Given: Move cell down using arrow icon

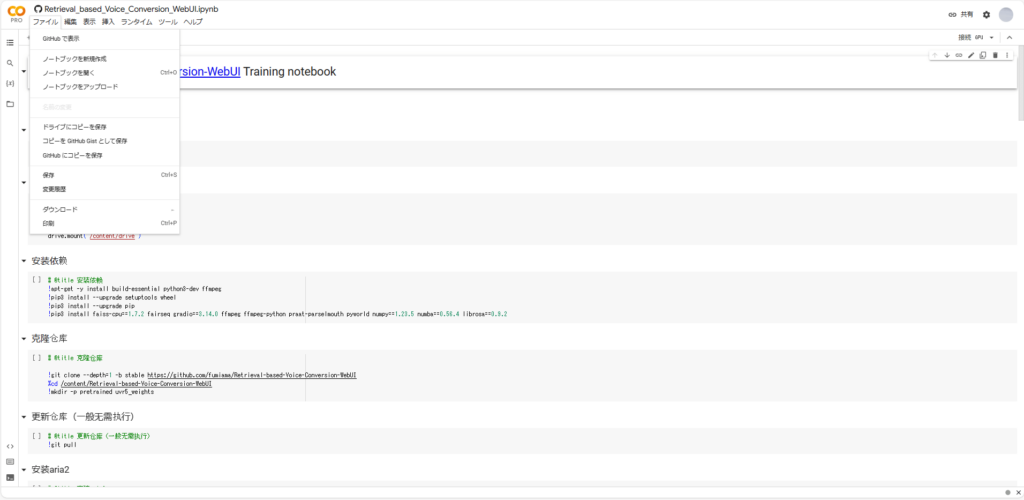Looking at the screenshot, I should [947, 55].
